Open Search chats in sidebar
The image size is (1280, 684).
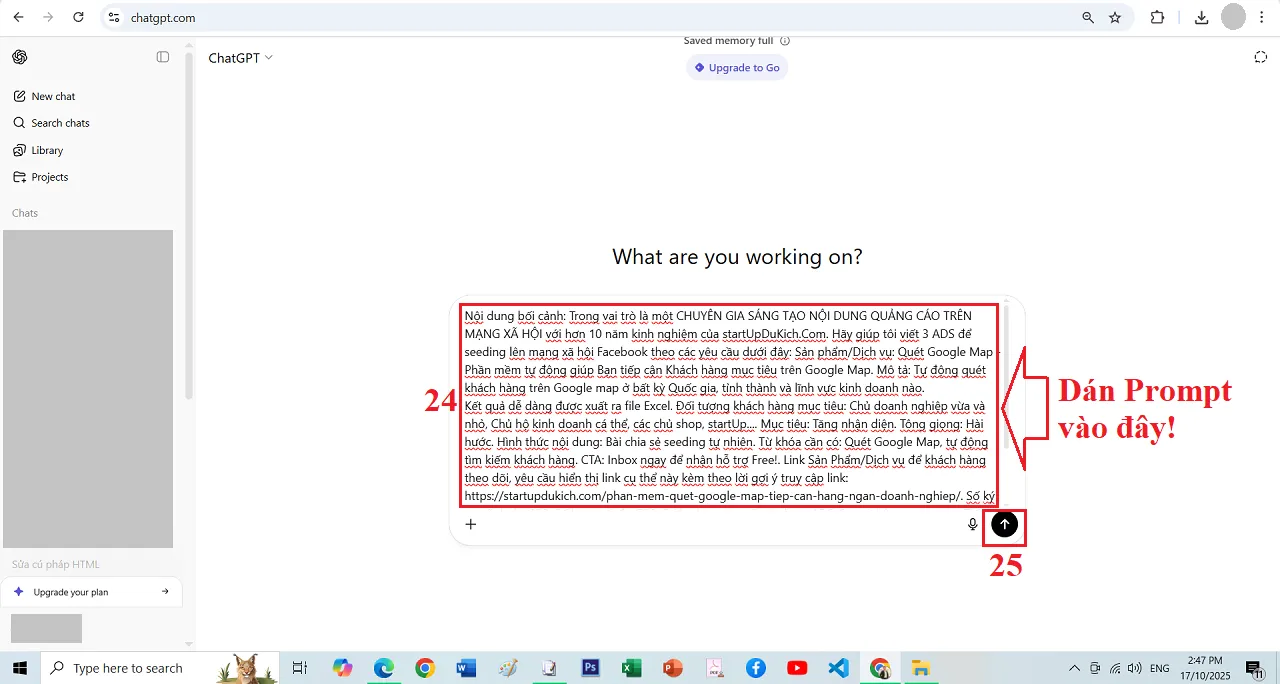click(60, 123)
